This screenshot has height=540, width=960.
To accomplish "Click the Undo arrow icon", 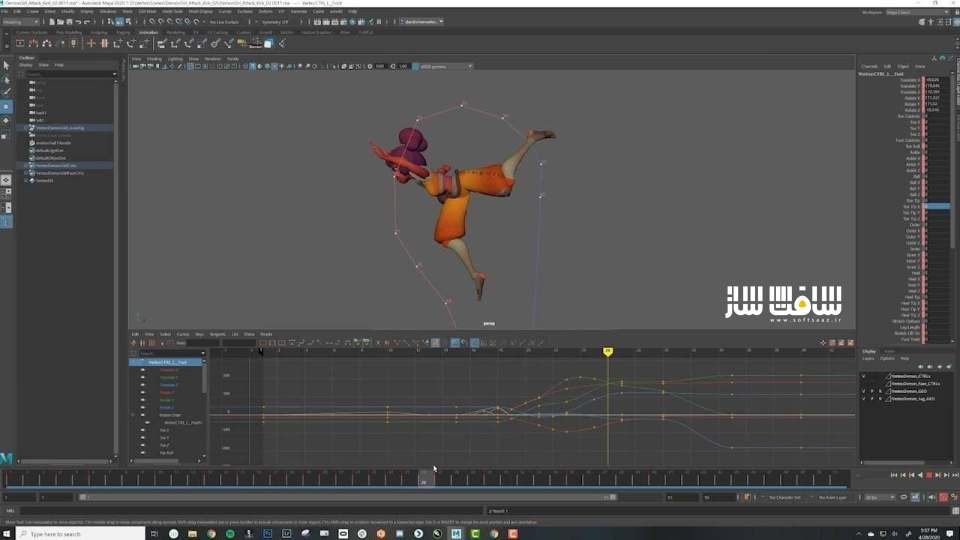I will [x=78, y=22].
